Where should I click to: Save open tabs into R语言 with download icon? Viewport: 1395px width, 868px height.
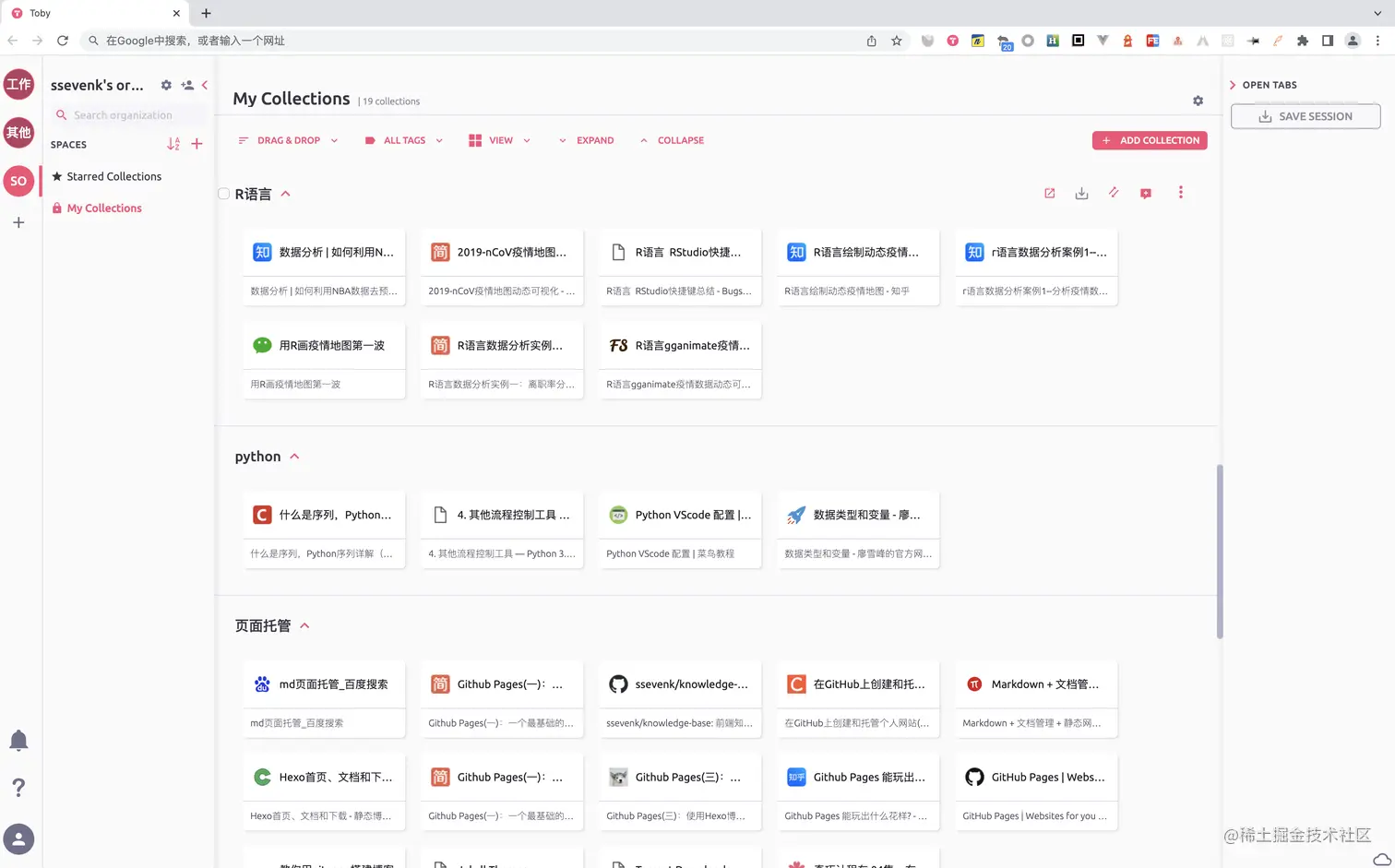pos(1081,193)
